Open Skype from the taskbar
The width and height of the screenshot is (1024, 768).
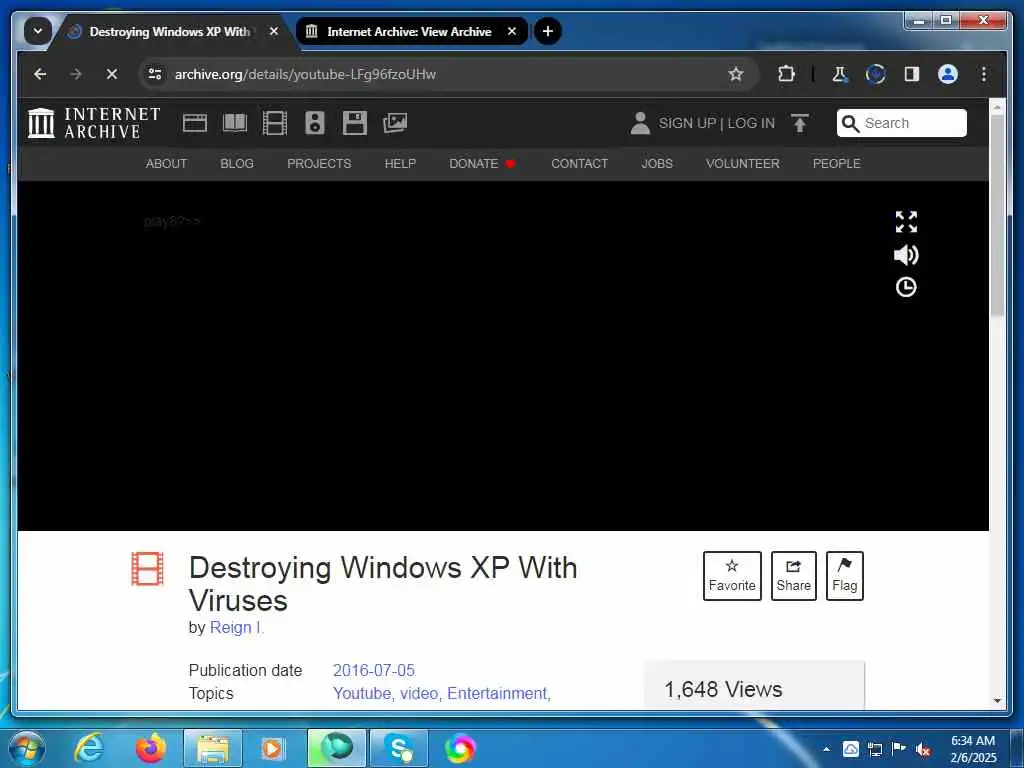399,748
